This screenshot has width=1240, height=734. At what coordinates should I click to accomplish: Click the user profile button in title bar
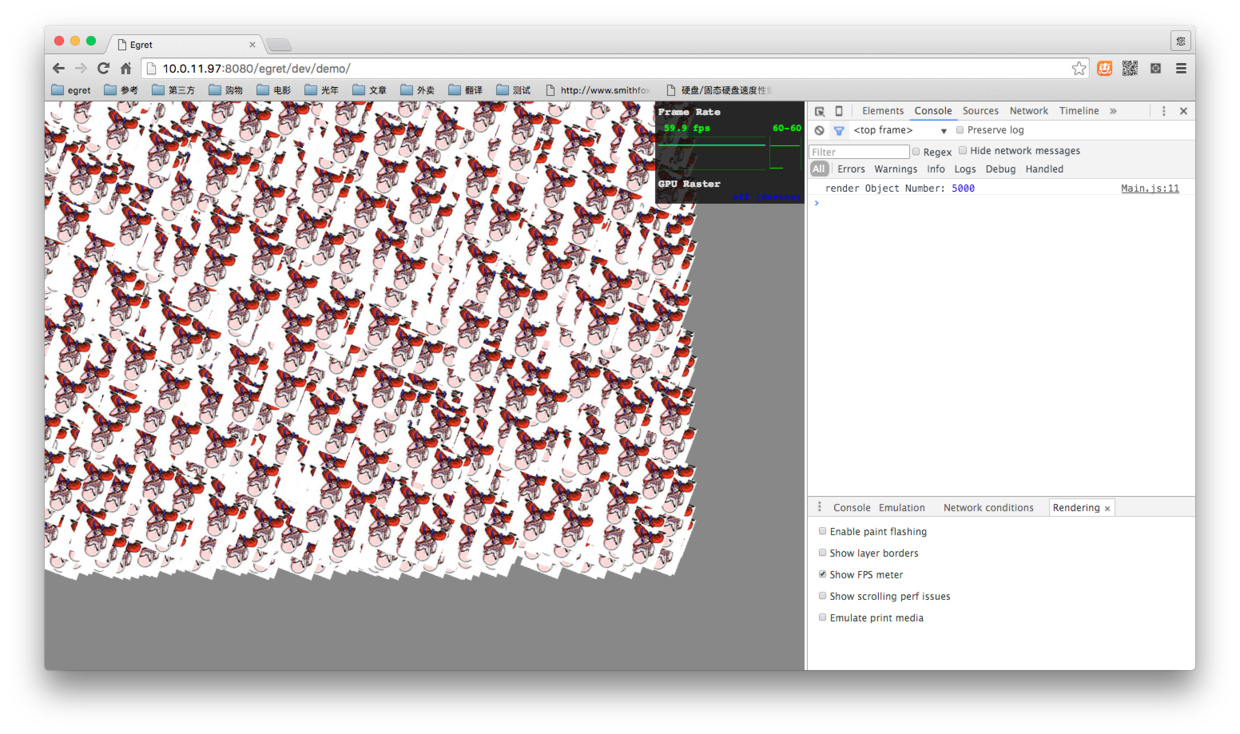[x=1181, y=41]
